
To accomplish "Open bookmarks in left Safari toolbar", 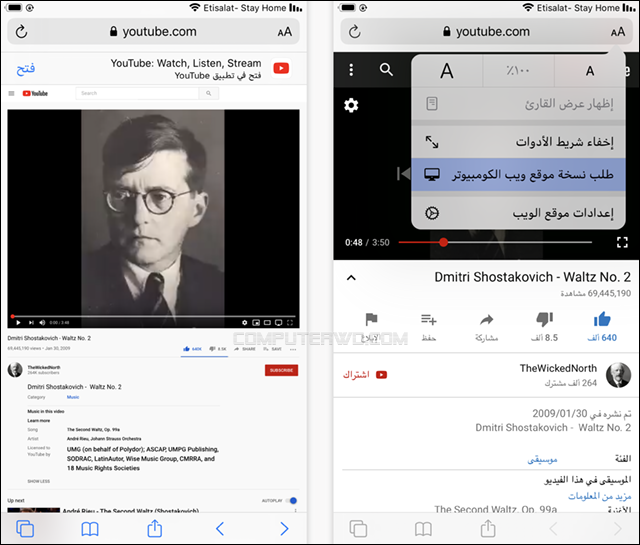I will (x=90, y=529).
